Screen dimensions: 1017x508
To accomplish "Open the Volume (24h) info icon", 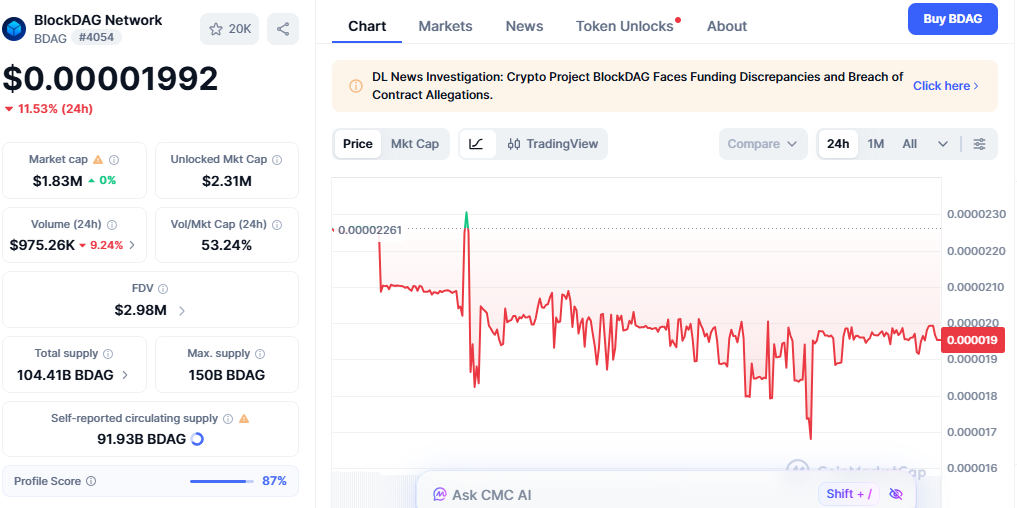I will click(112, 224).
